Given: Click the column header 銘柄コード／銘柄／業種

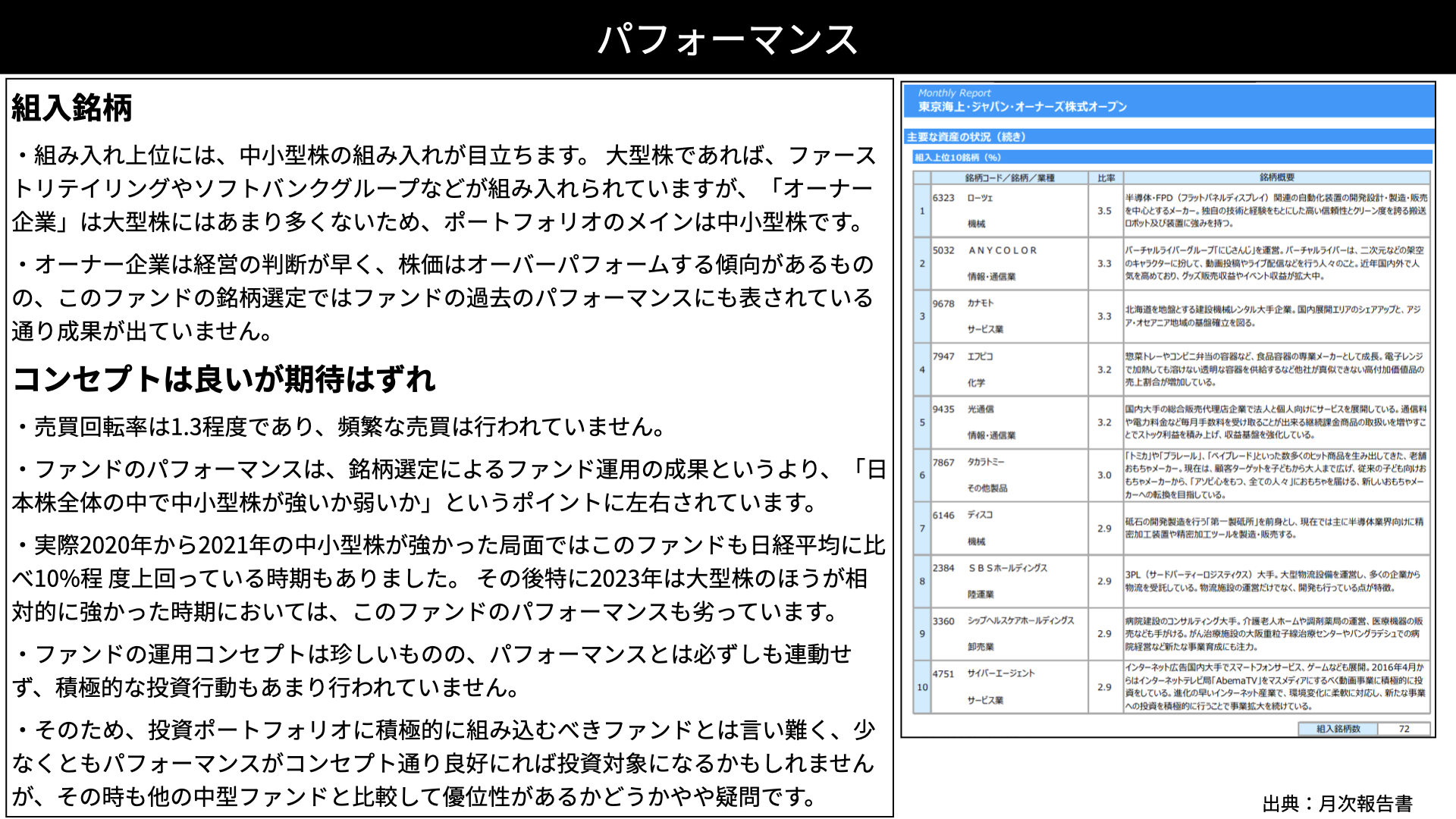Looking at the screenshot, I should [1009, 177].
